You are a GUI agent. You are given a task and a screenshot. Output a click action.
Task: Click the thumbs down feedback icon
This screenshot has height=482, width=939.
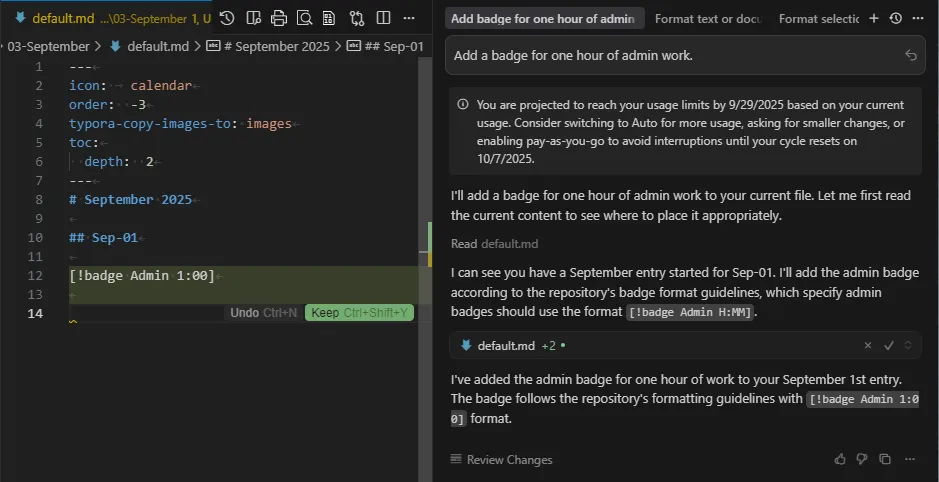(x=862, y=459)
